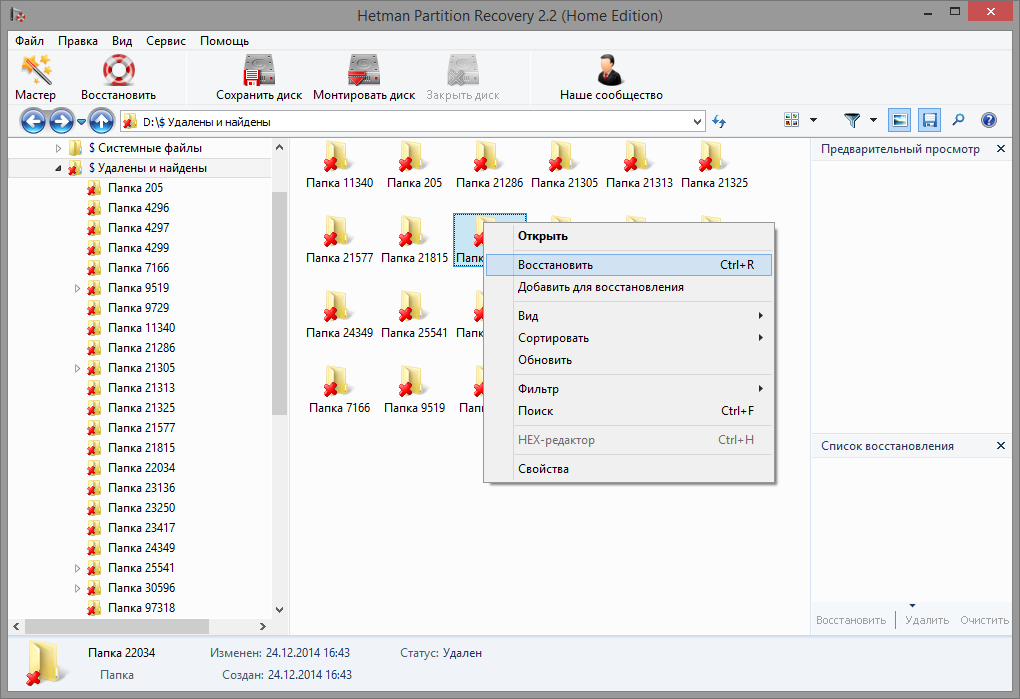Open the address bar path dropdown
This screenshot has width=1020, height=699.
[x=697, y=122]
